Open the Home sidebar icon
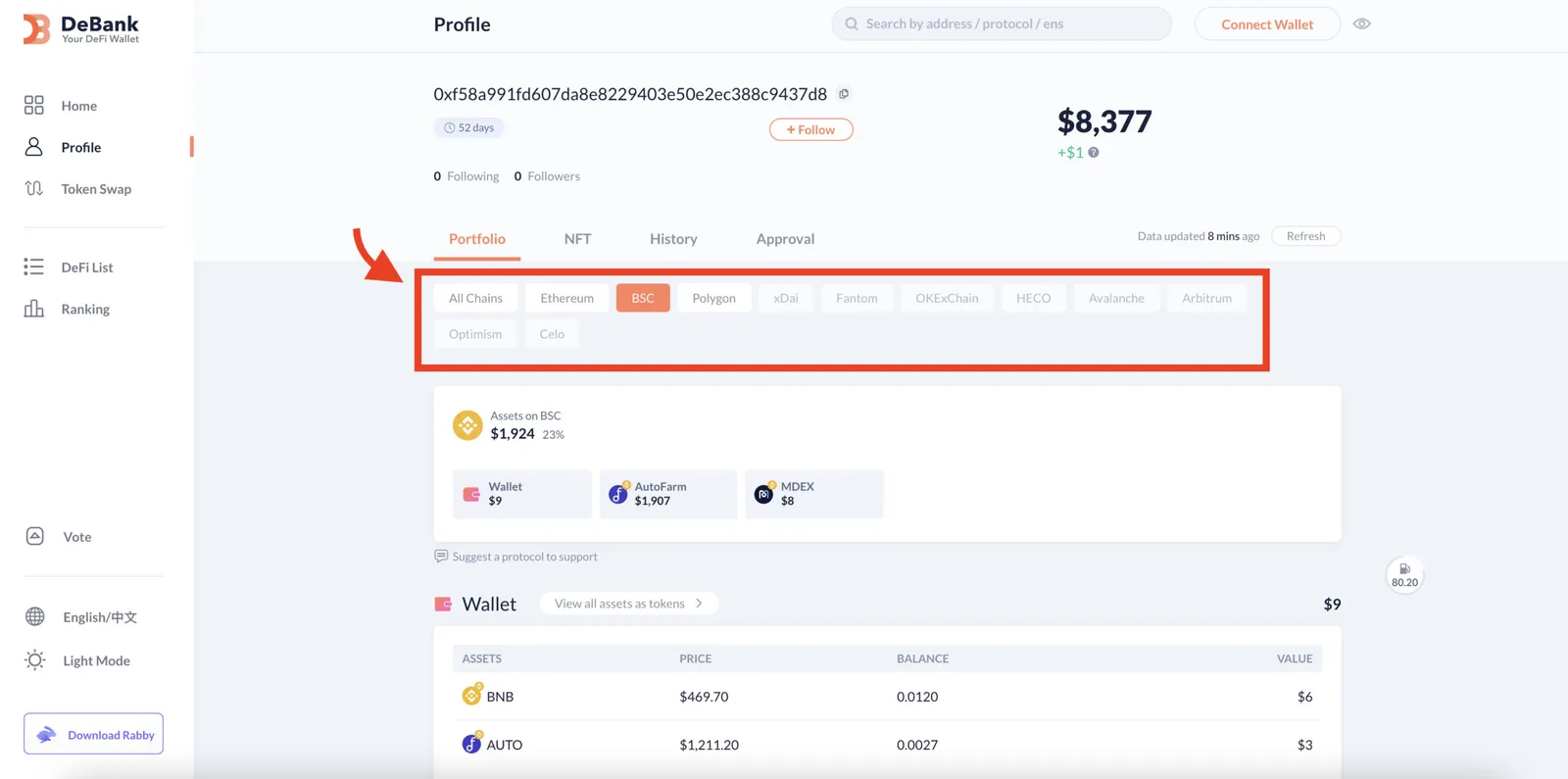The width and height of the screenshot is (1568, 779). (x=34, y=105)
